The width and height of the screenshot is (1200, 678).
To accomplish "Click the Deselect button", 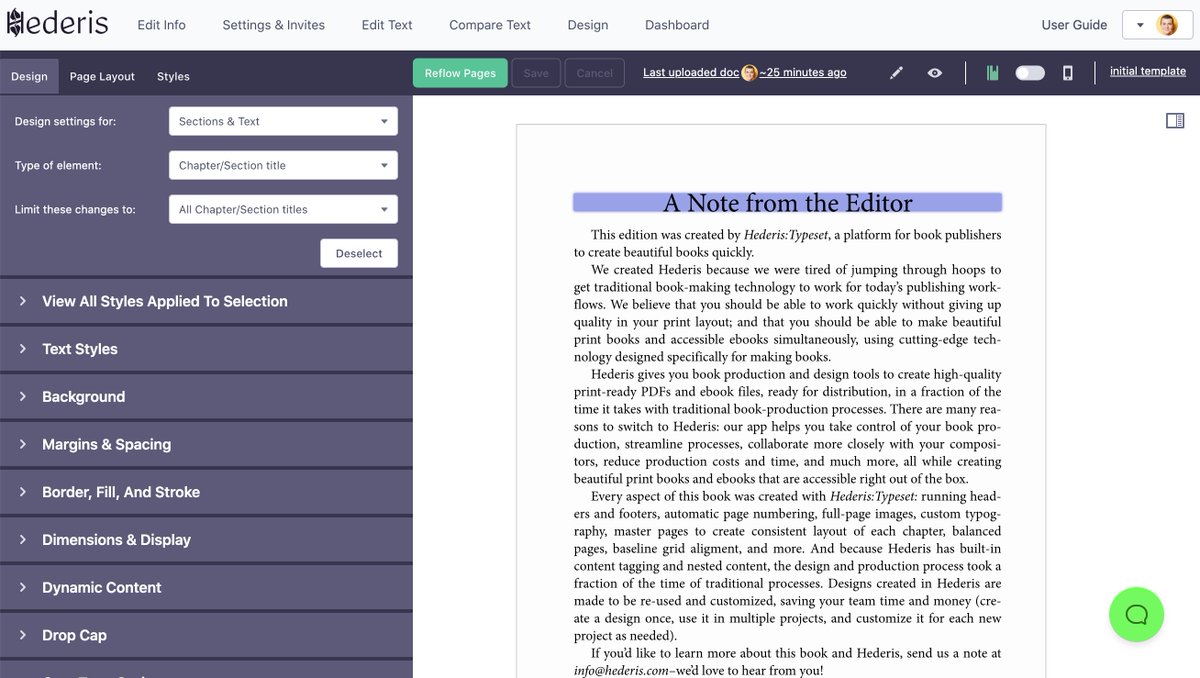I will (359, 253).
